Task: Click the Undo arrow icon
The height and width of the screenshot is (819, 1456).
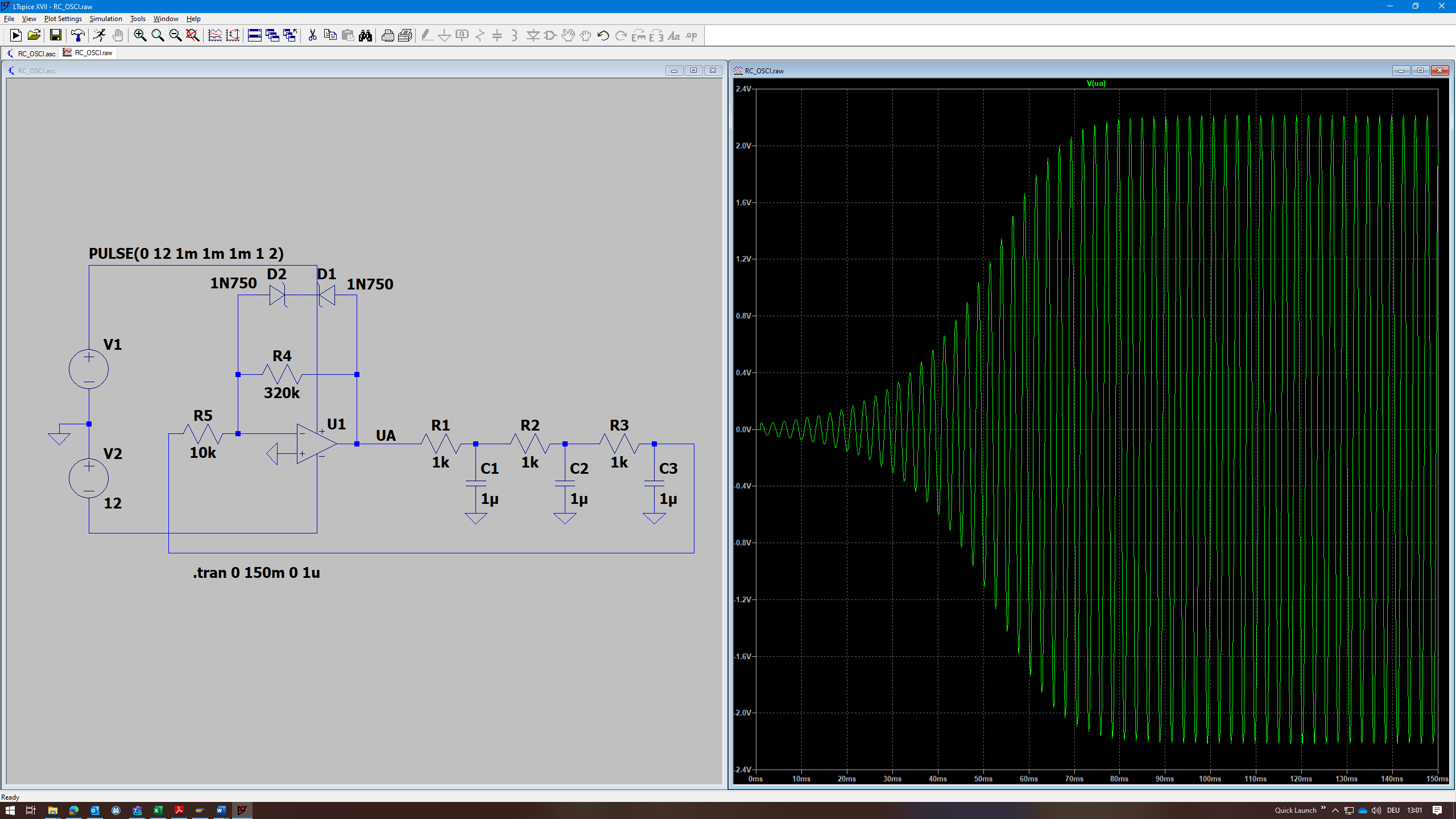Action: (x=603, y=35)
